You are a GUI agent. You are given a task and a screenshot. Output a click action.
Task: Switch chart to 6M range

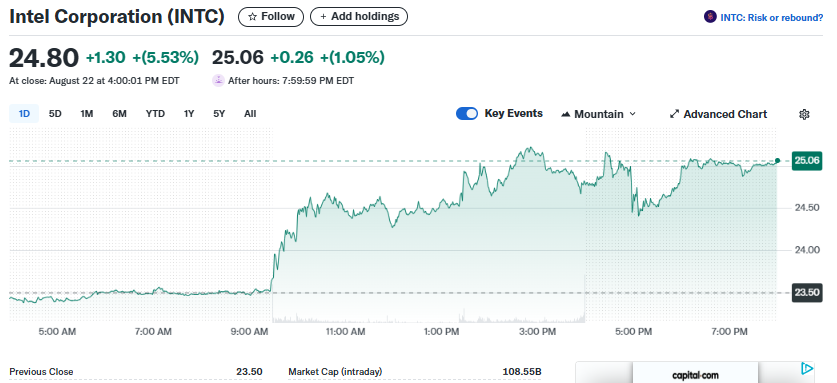click(x=119, y=114)
